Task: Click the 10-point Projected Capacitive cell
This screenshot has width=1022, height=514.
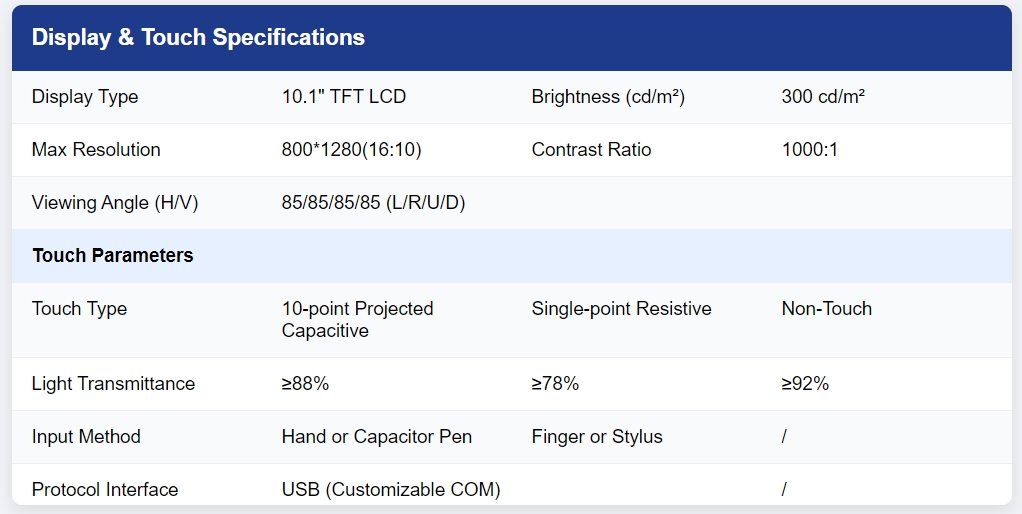Action: tap(357, 319)
